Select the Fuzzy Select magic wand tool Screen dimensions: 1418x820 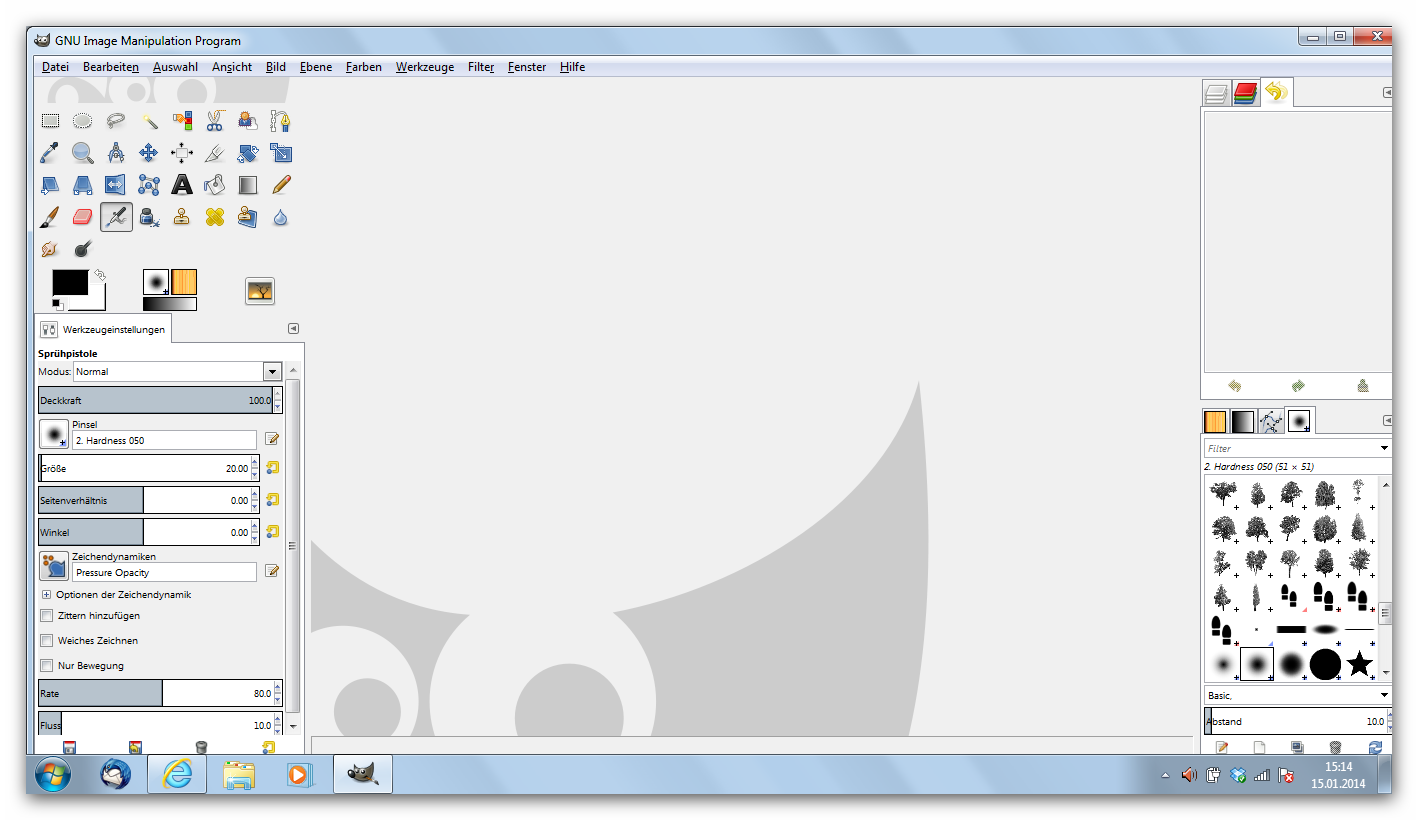click(149, 121)
